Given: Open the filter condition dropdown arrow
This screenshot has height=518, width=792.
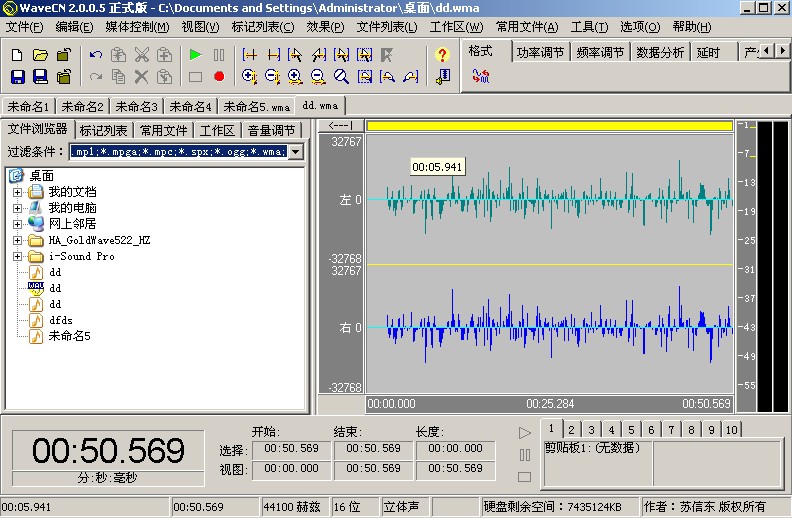Looking at the screenshot, I should pyautogui.click(x=295, y=151).
